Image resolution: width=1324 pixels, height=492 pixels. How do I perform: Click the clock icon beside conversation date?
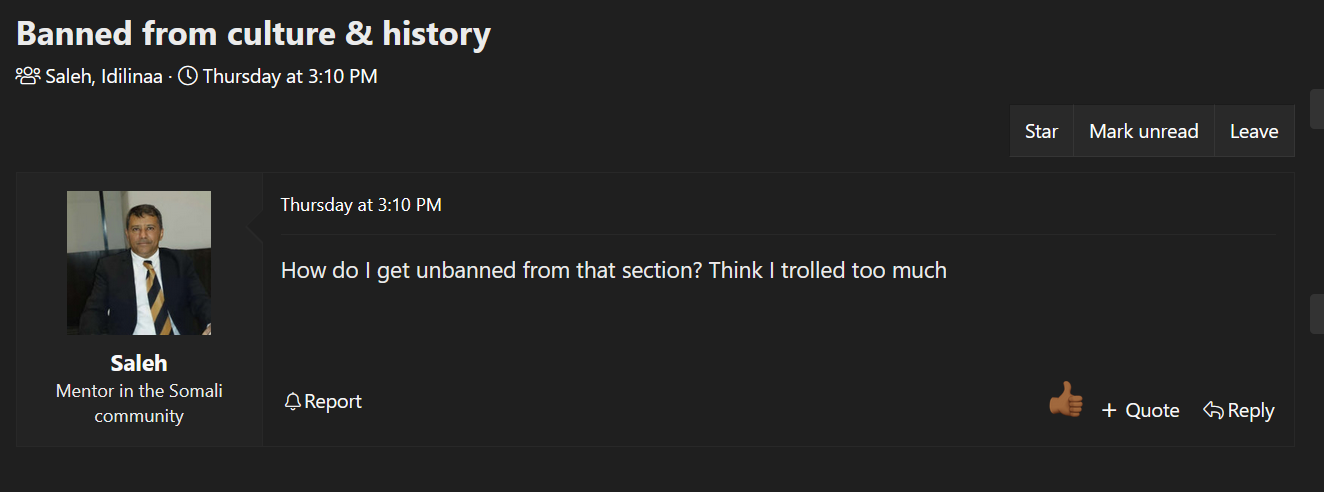point(188,76)
